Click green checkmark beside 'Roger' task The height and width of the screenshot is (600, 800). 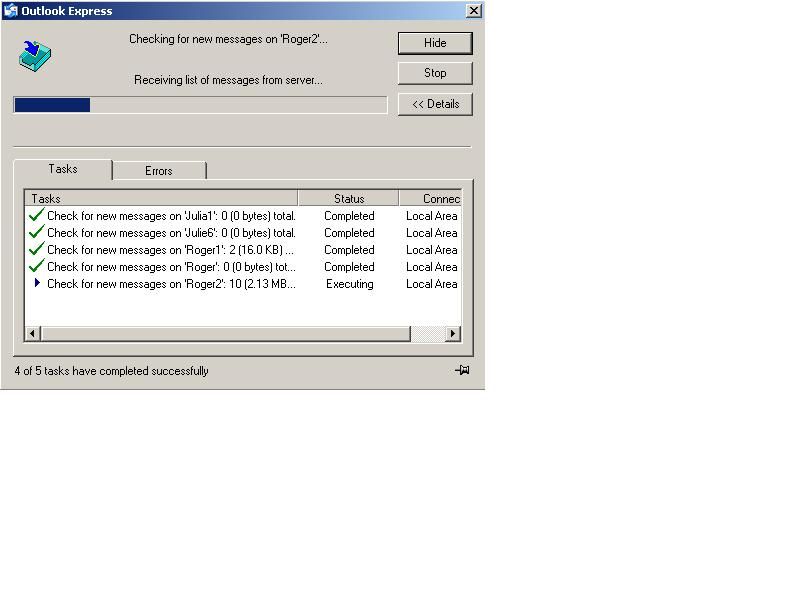37,266
